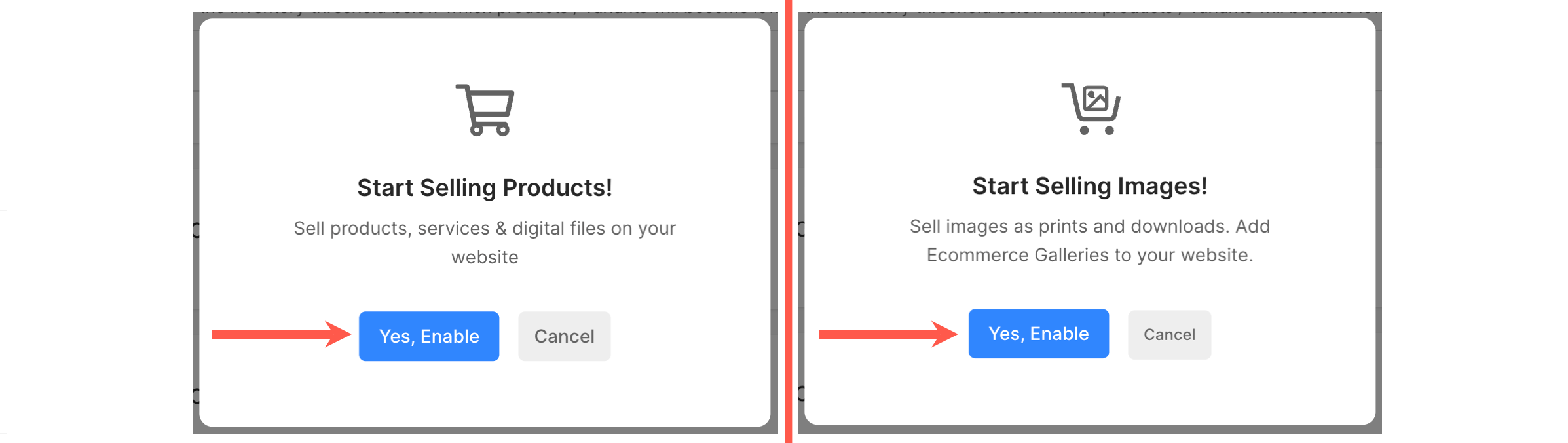This screenshot has width=1568, height=443.
Task: Click the Start Selling Images! heading
Action: pos(1090,186)
